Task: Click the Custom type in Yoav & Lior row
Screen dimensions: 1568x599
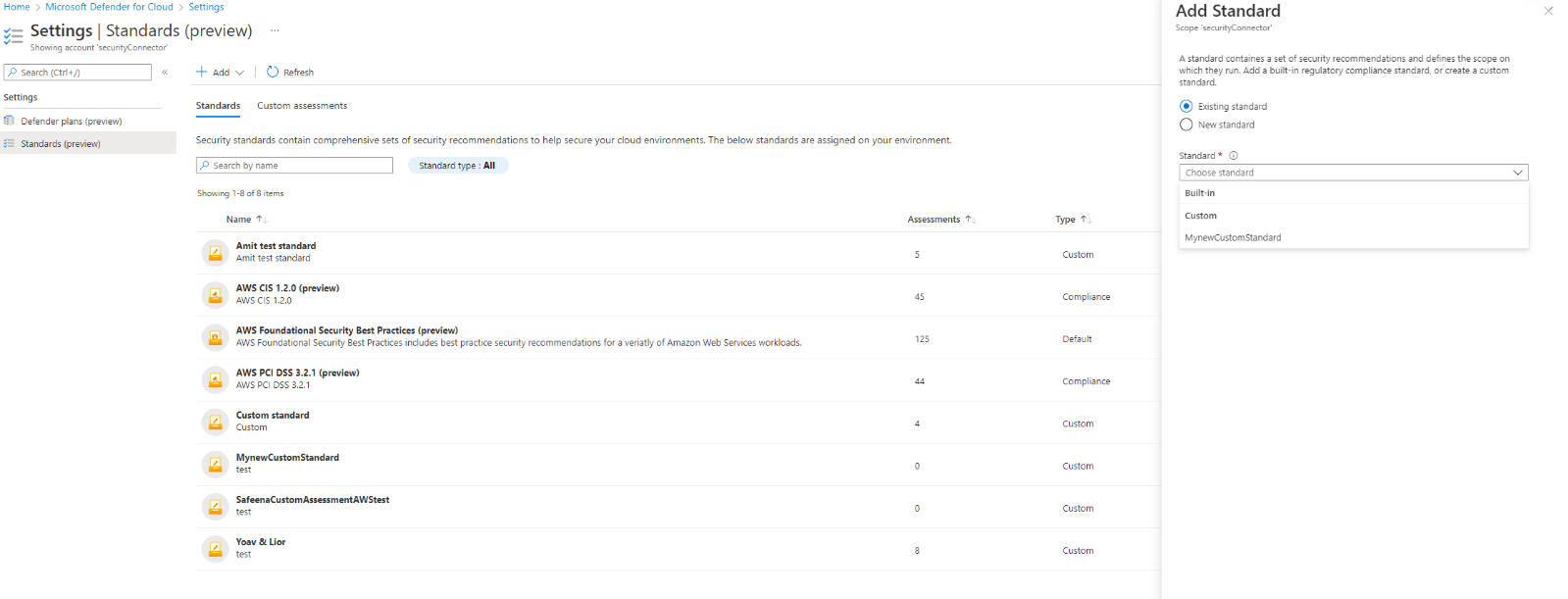Action: pos(1078,551)
